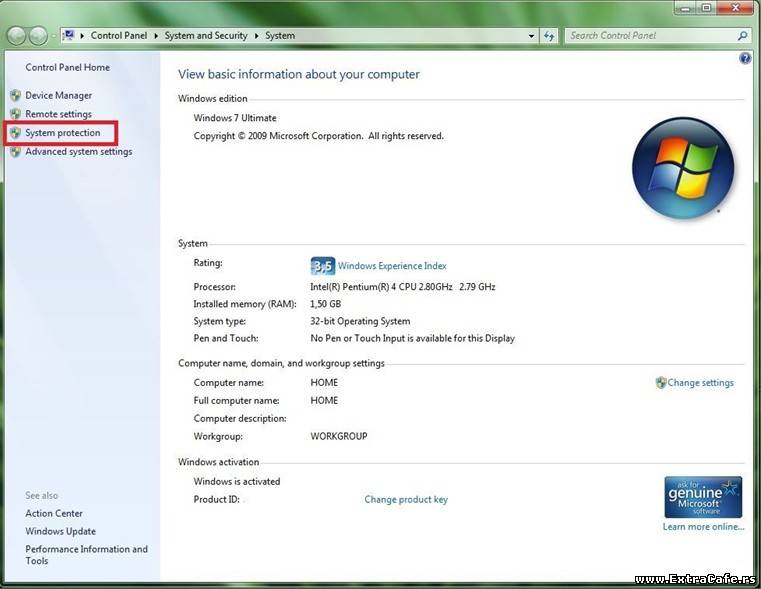Click '32-bit Operating System' text
Screen dimensions: 761x589
[x=360, y=321]
